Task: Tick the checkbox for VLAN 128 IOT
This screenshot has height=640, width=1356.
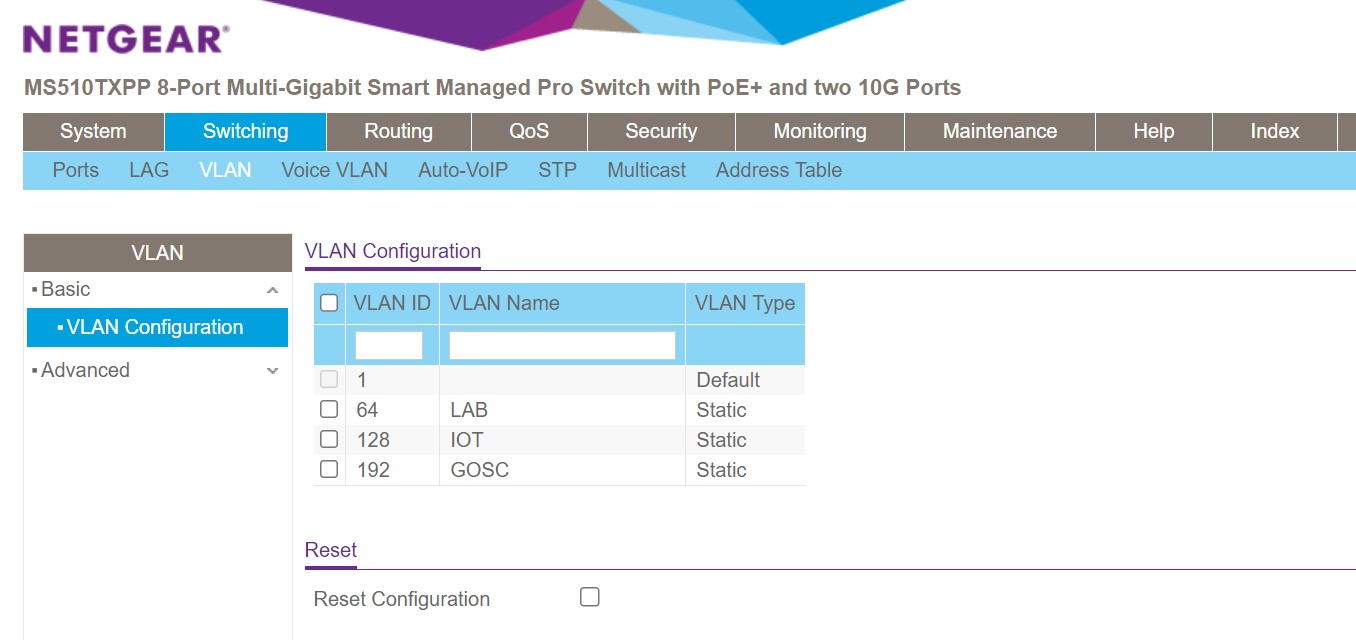Action: point(329,440)
